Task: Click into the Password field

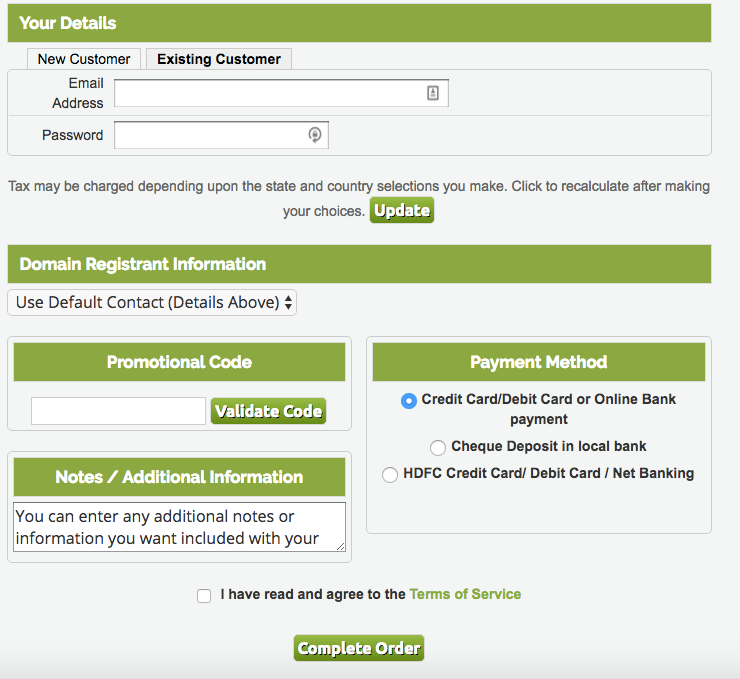Action: (210, 135)
